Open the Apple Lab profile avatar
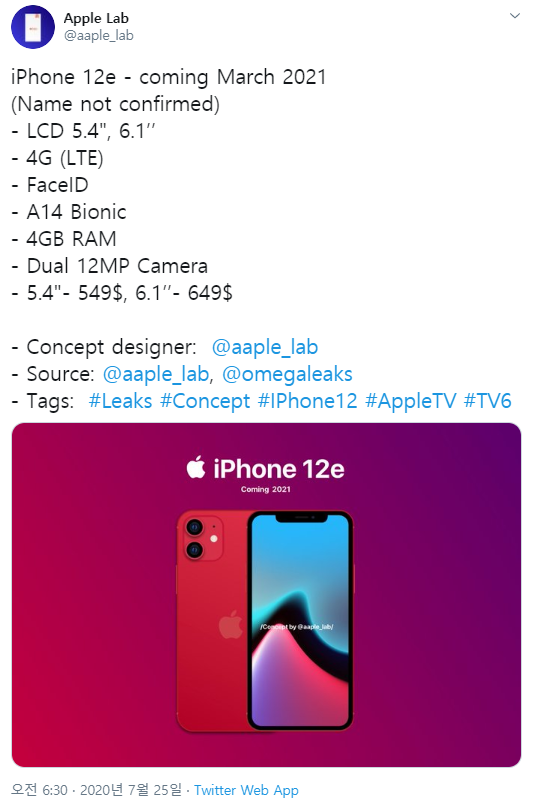Viewport: 533px width, 809px height. [33, 27]
